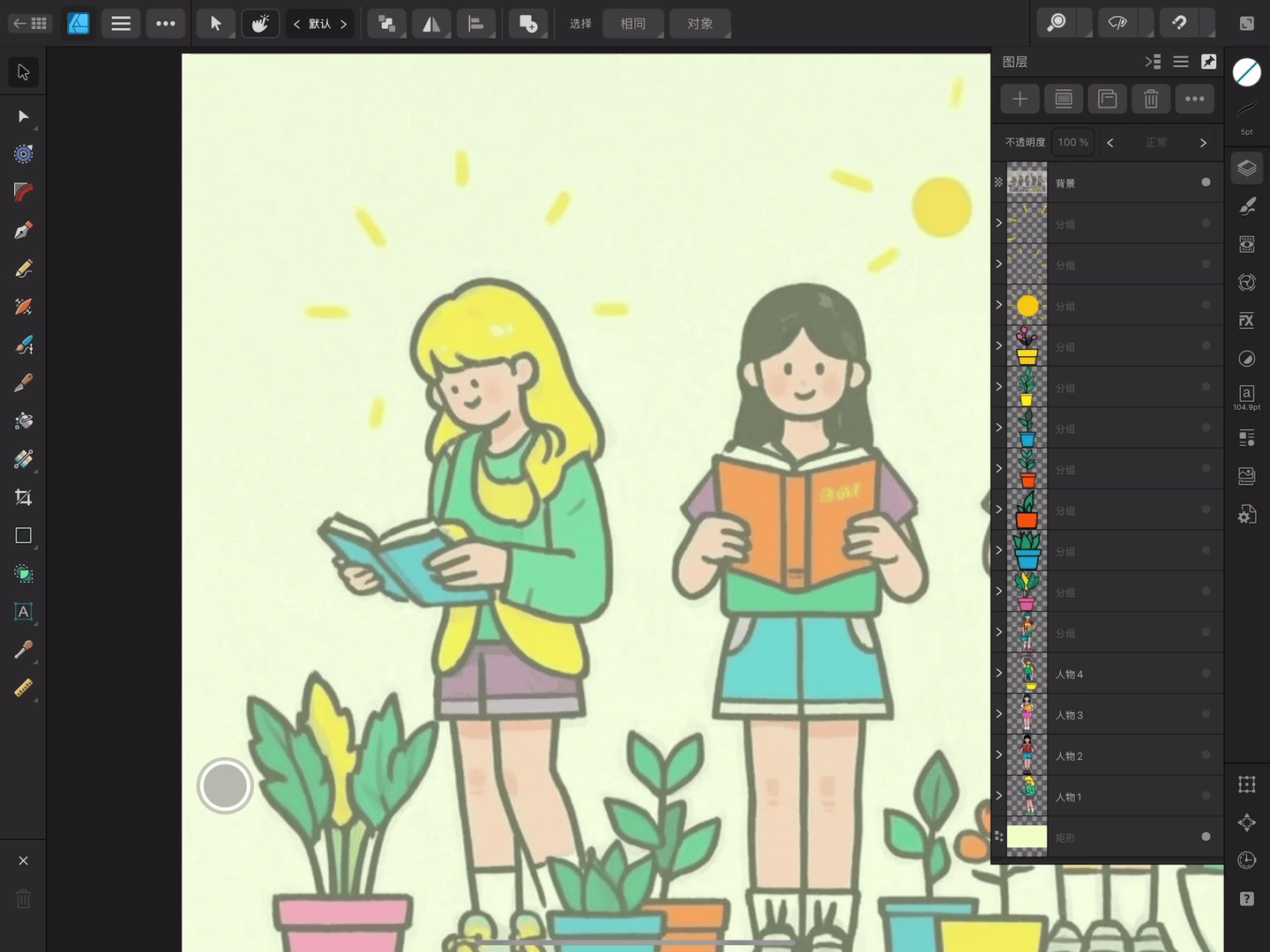
Task: Open the main hamburger menu
Action: click(121, 24)
